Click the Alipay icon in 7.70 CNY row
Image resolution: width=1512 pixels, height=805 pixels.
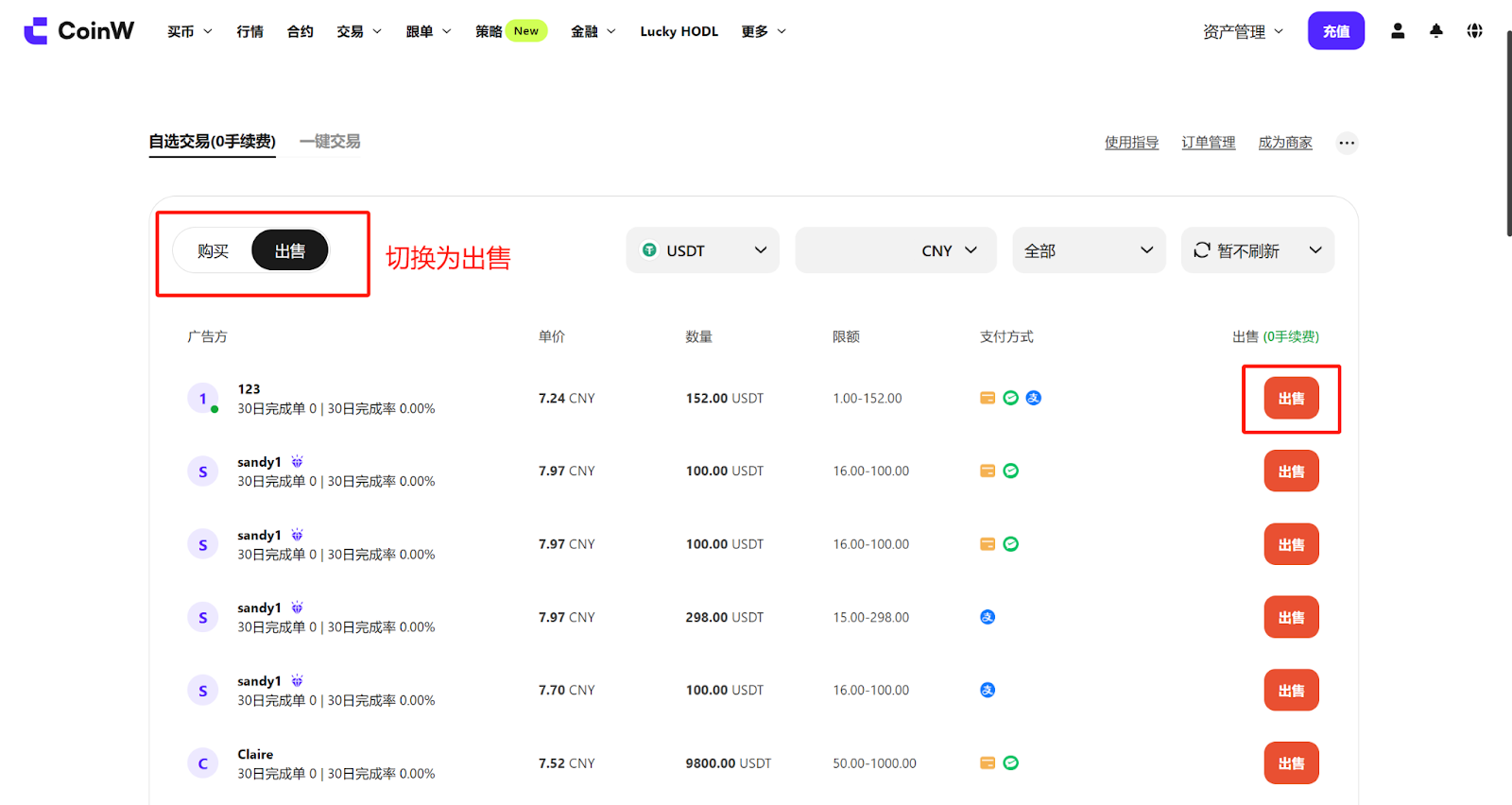pyautogui.click(x=988, y=690)
